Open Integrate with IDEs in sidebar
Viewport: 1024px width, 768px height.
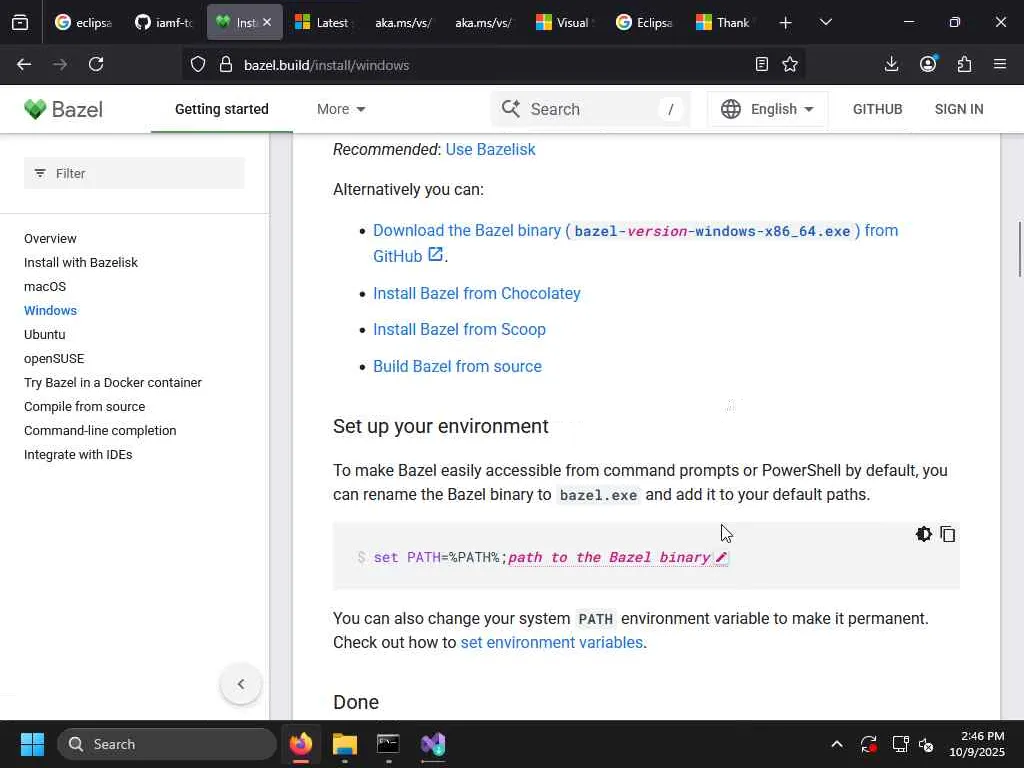(x=78, y=455)
